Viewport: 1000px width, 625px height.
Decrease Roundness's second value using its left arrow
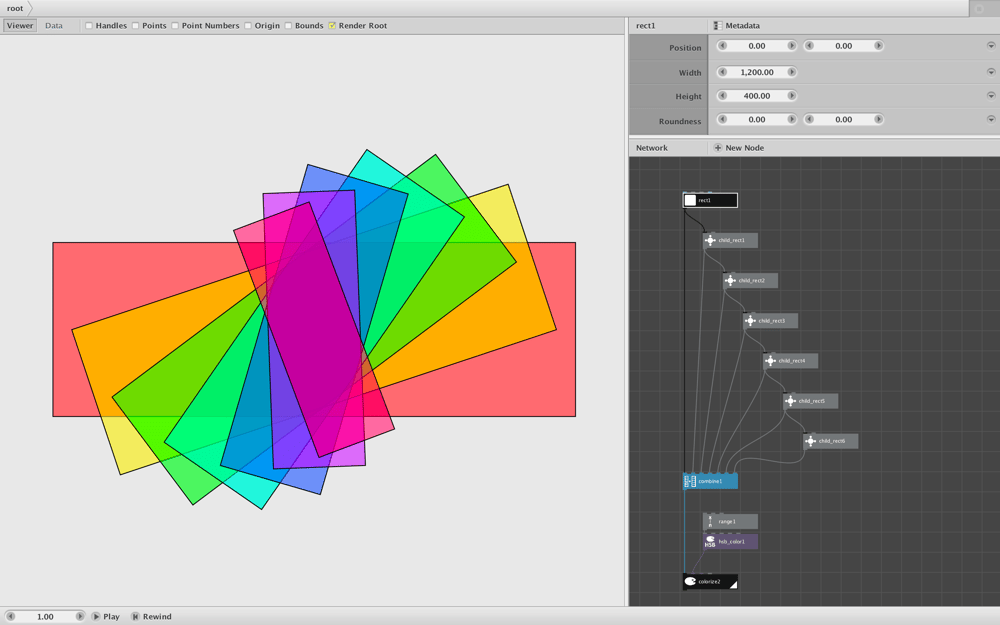(809, 119)
